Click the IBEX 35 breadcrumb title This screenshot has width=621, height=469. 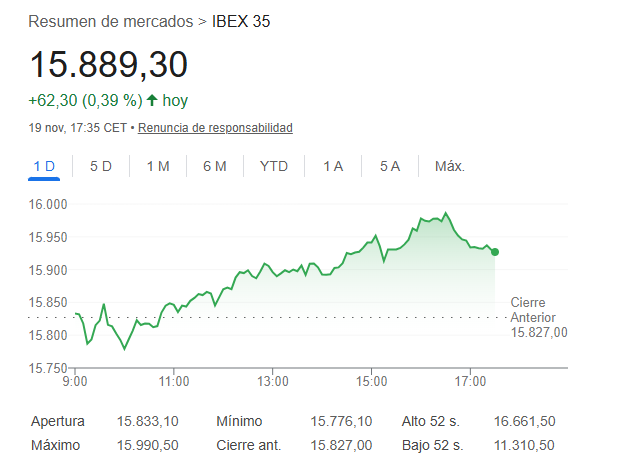click(241, 21)
